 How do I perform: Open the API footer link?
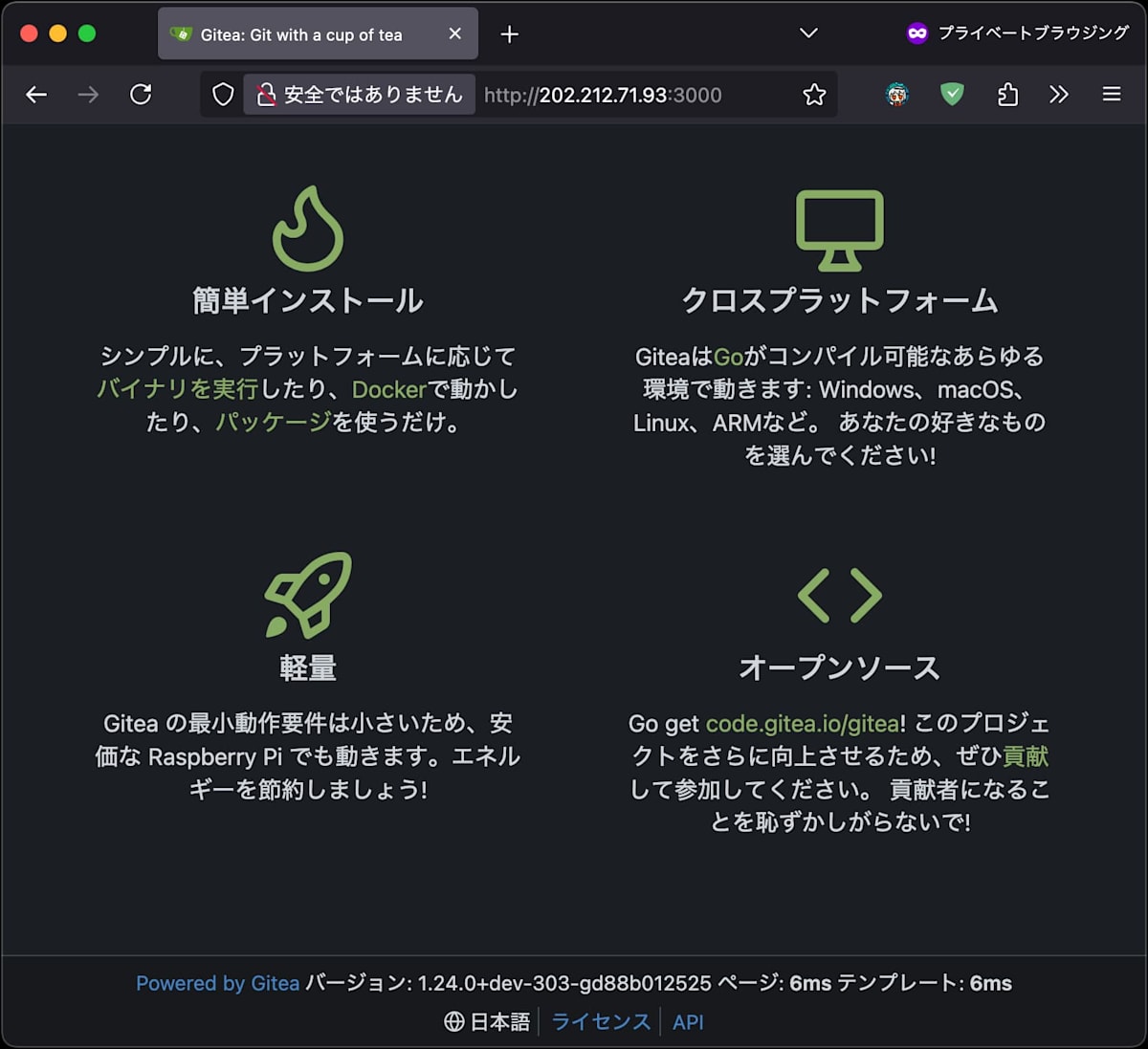[688, 1022]
